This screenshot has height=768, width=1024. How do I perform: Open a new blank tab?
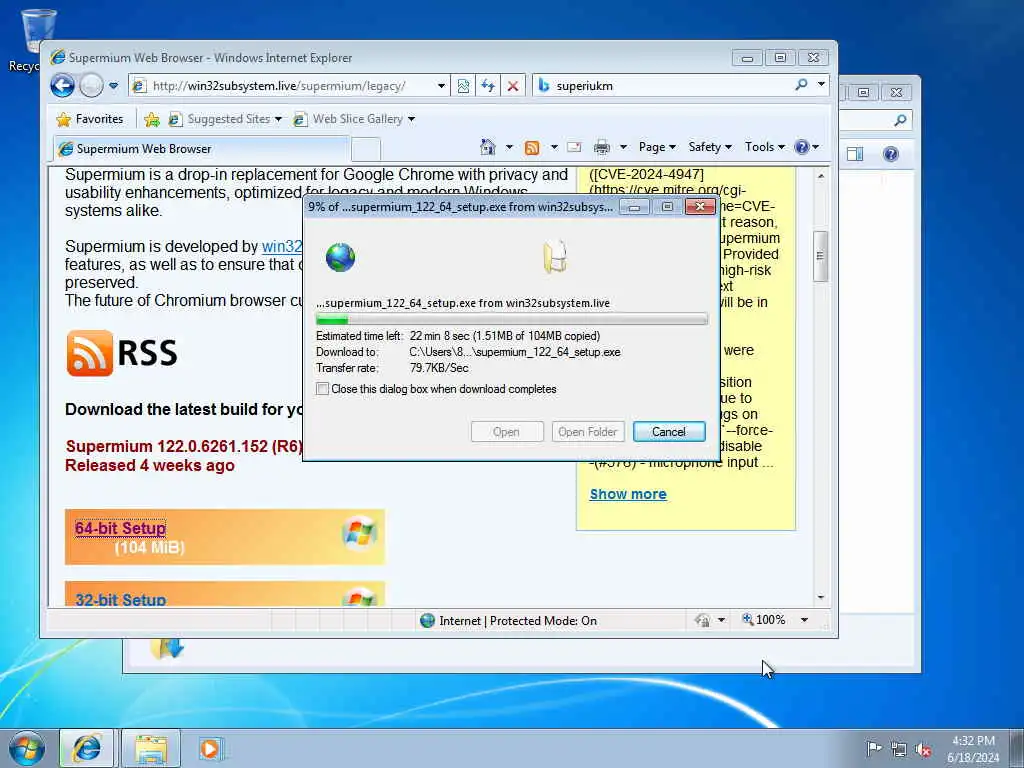[x=366, y=150]
